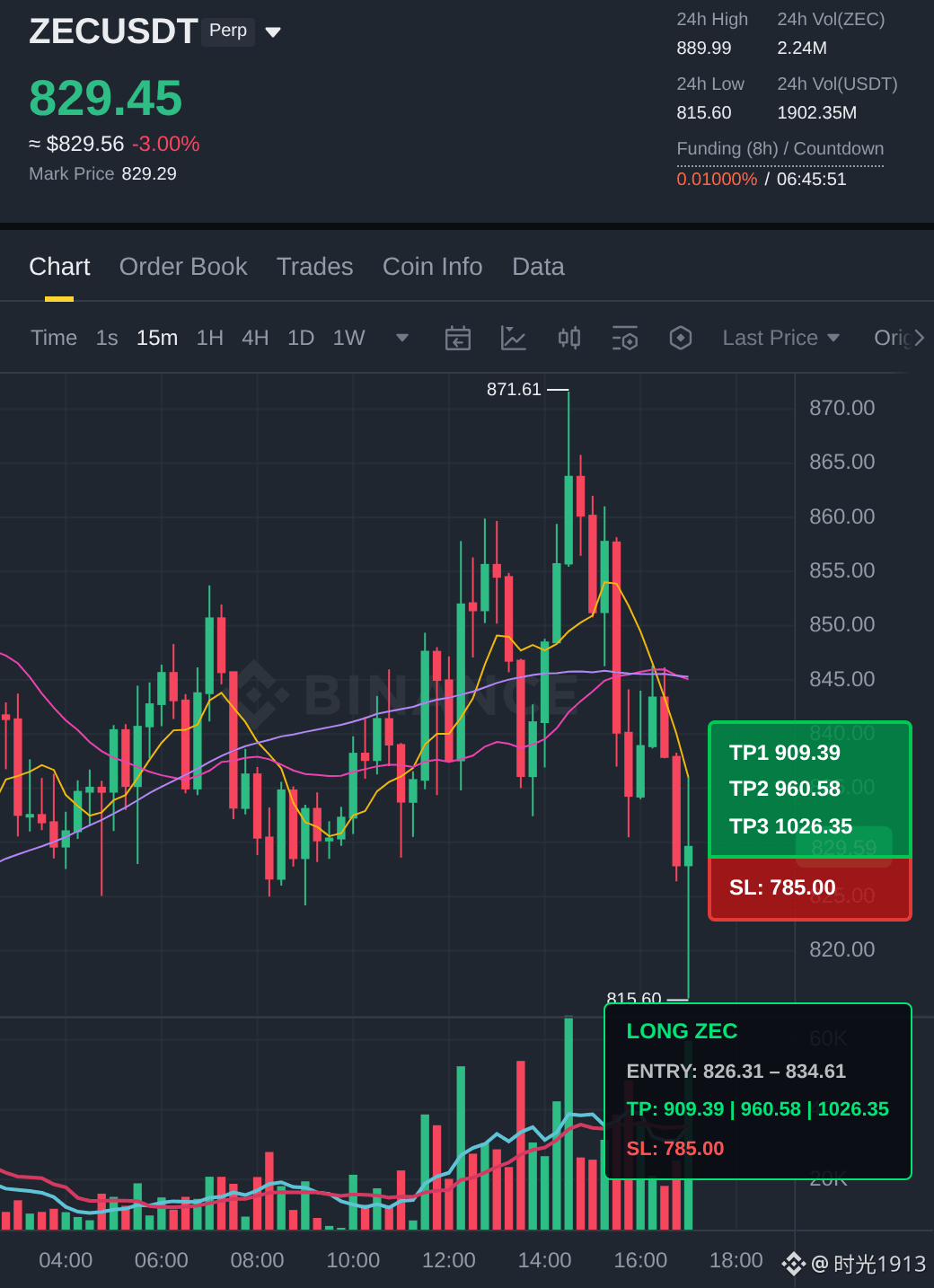Image resolution: width=934 pixels, height=1288 pixels.
Task: Select the 1s chart interval
Action: 107,338
